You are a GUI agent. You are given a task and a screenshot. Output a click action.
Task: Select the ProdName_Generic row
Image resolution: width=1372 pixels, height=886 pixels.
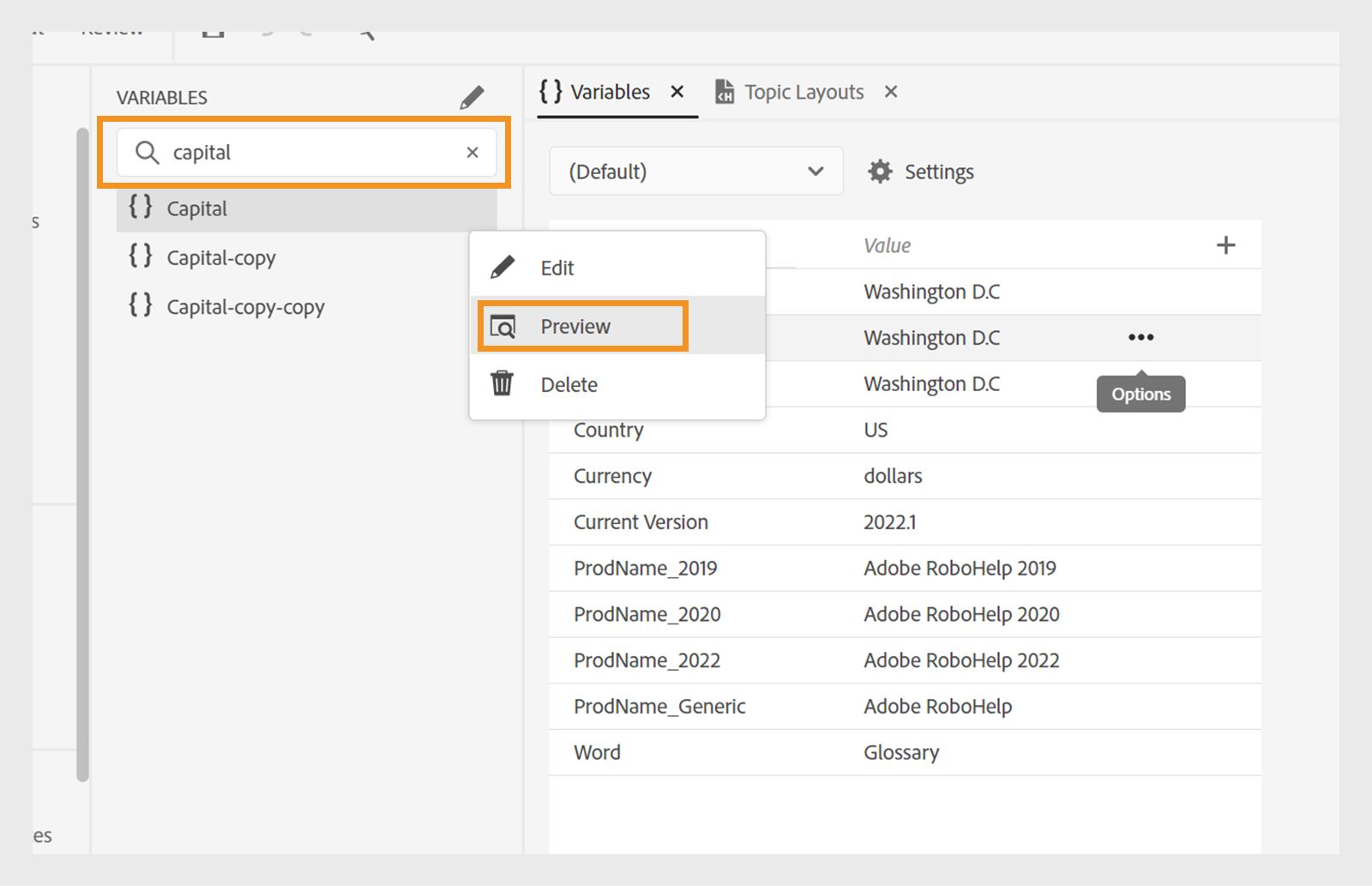(x=905, y=707)
